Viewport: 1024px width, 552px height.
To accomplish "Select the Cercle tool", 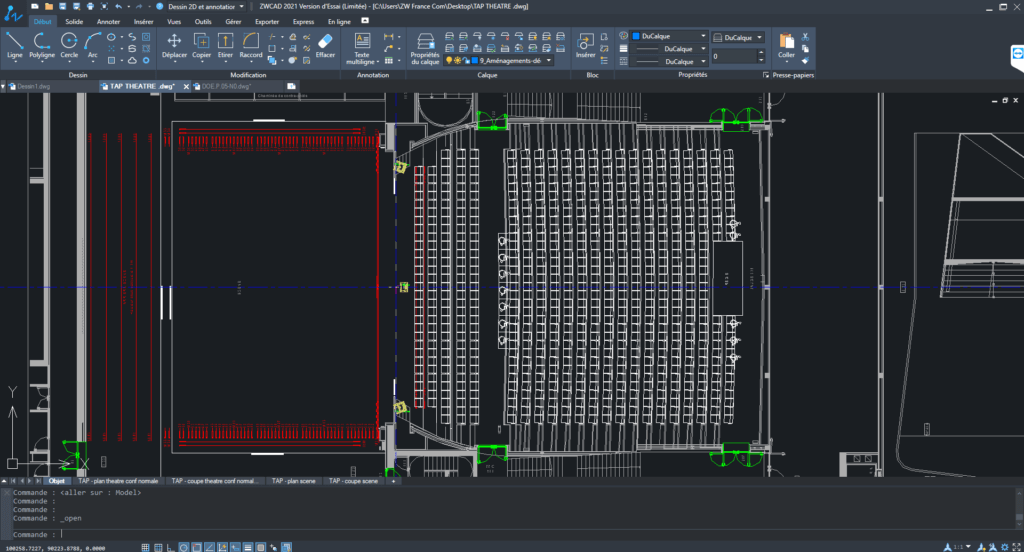I will click(x=69, y=46).
